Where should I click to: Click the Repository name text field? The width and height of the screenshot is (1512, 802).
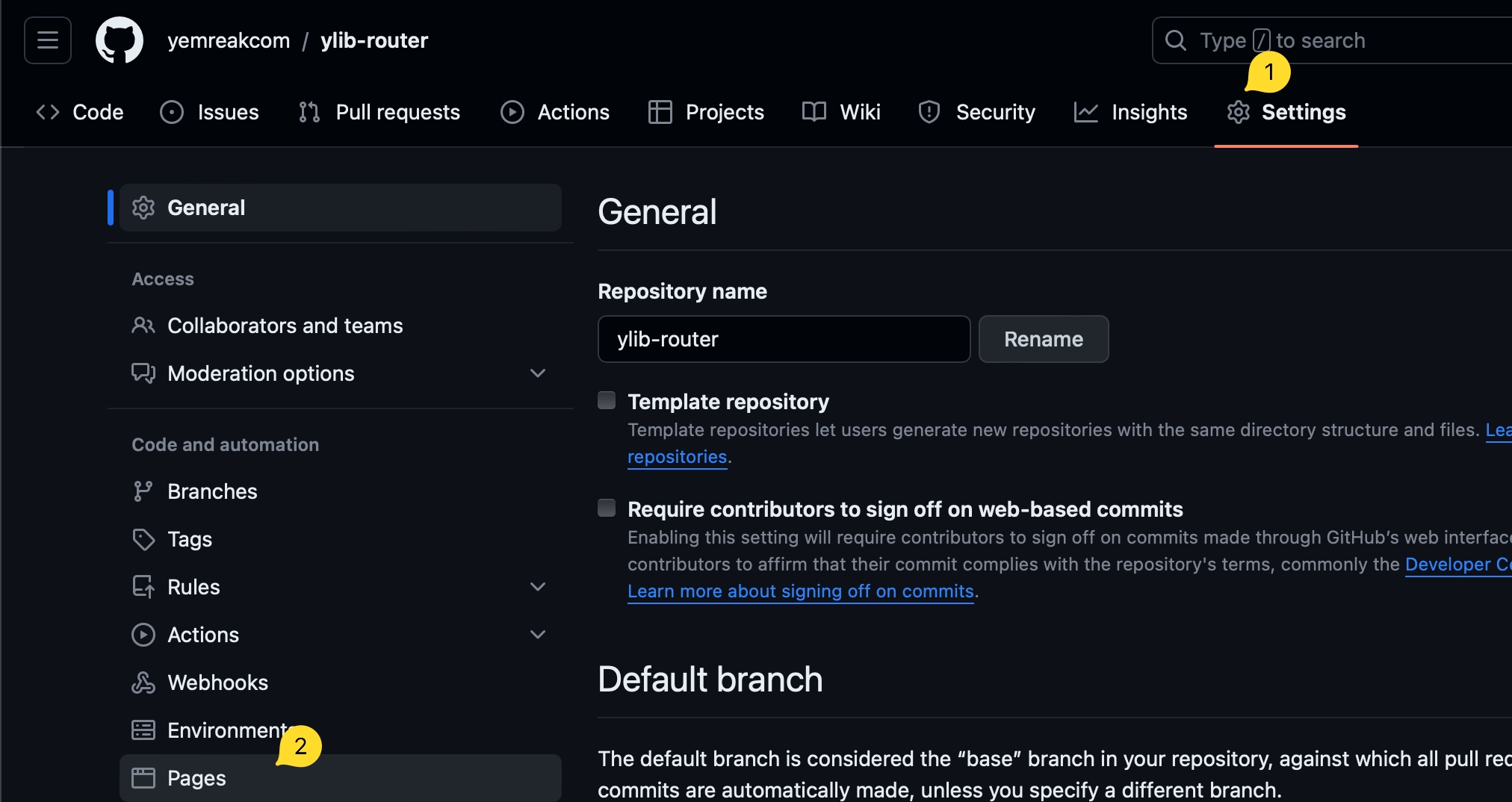tap(784, 339)
